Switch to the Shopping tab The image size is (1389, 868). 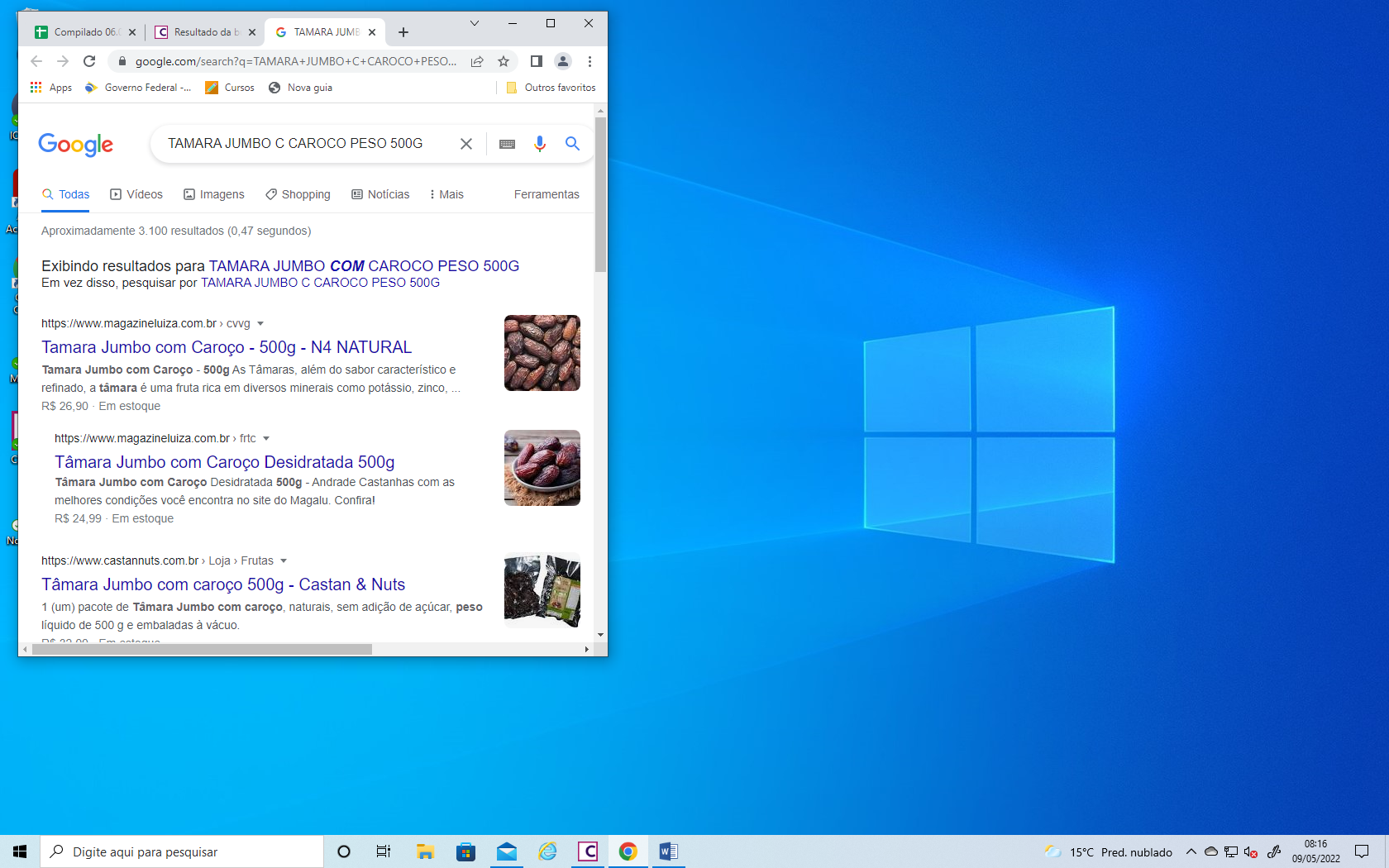[x=298, y=194]
